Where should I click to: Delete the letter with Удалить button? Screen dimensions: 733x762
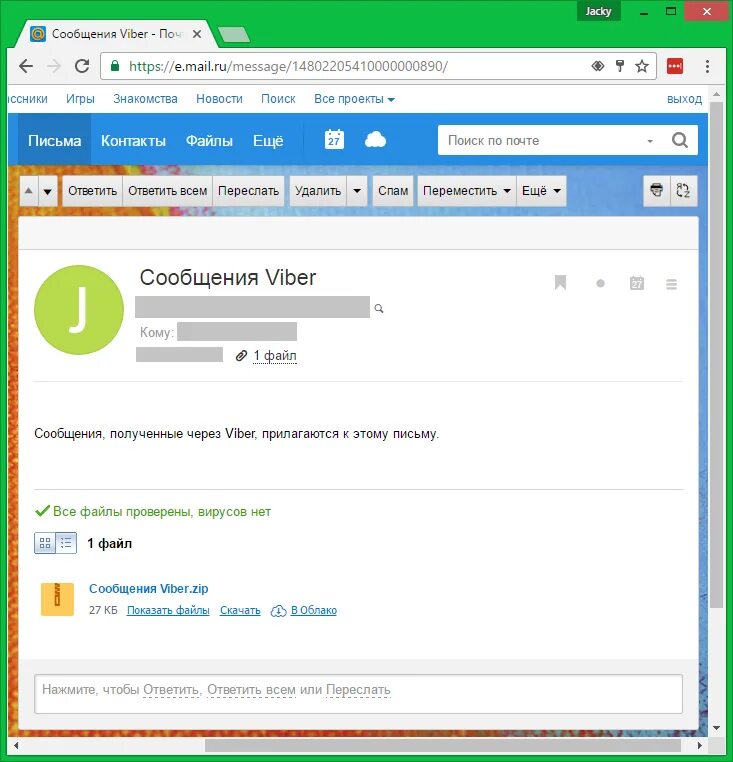(x=318, y=191)
